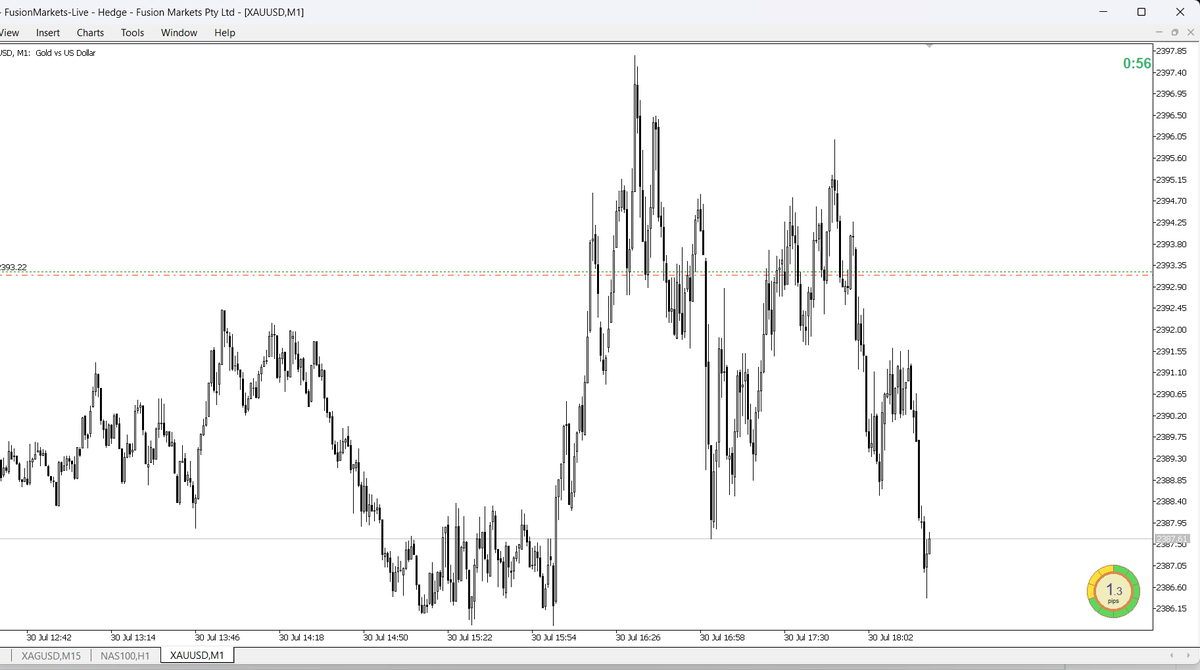Click the '30 Jul 13:46' time label
This screenshot has width=1200, height=670.
tap(218, 636)
